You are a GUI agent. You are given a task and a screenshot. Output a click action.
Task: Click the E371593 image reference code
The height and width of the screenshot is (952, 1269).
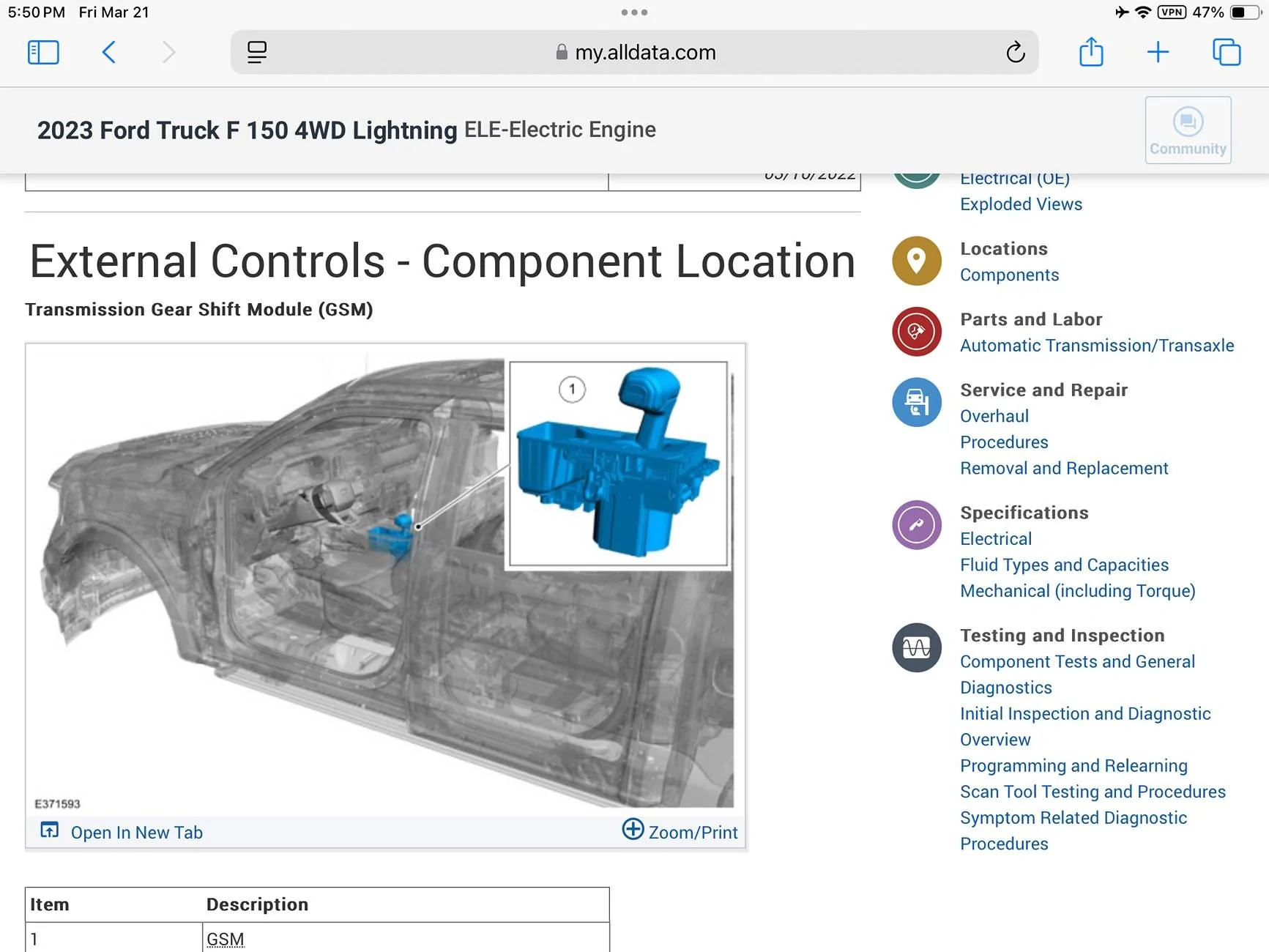(x=57, y=804)
